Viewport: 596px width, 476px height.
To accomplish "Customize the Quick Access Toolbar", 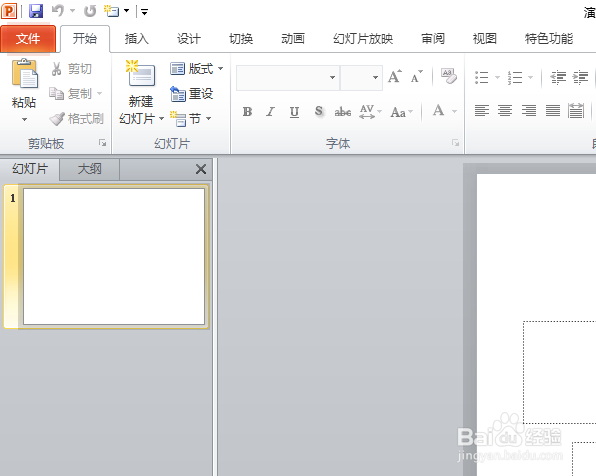I will (x=144, y=12).
